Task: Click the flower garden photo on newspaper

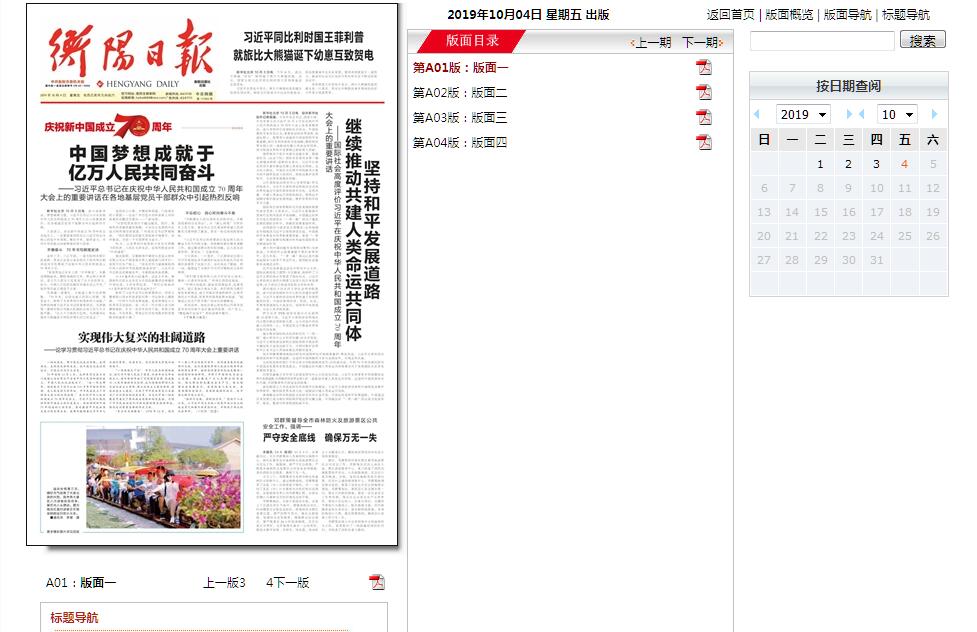Action: [x=163, y=477]
